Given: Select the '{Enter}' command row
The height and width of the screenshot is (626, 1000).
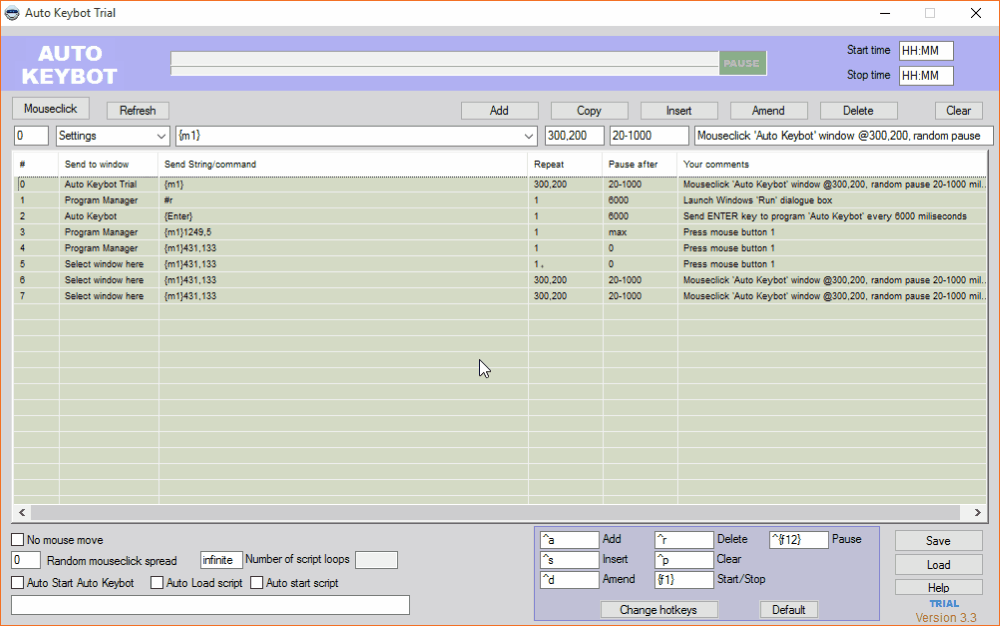Looking at the screenshot, I should [x=500, y=216].
